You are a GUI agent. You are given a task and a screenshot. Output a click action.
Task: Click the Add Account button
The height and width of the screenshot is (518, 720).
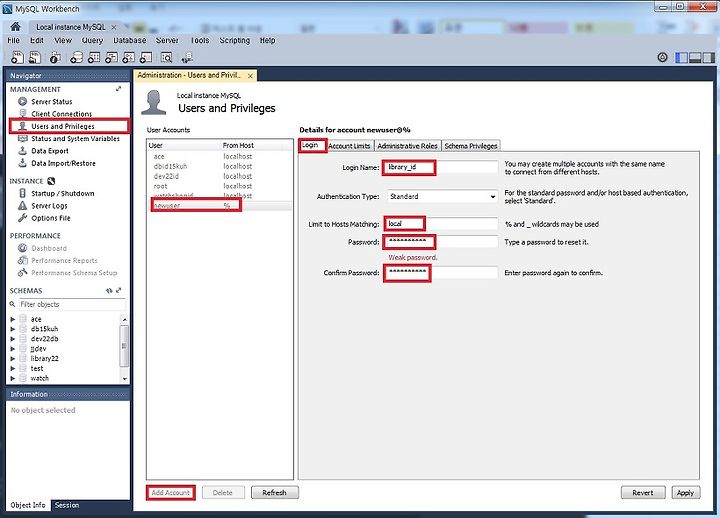170,493
